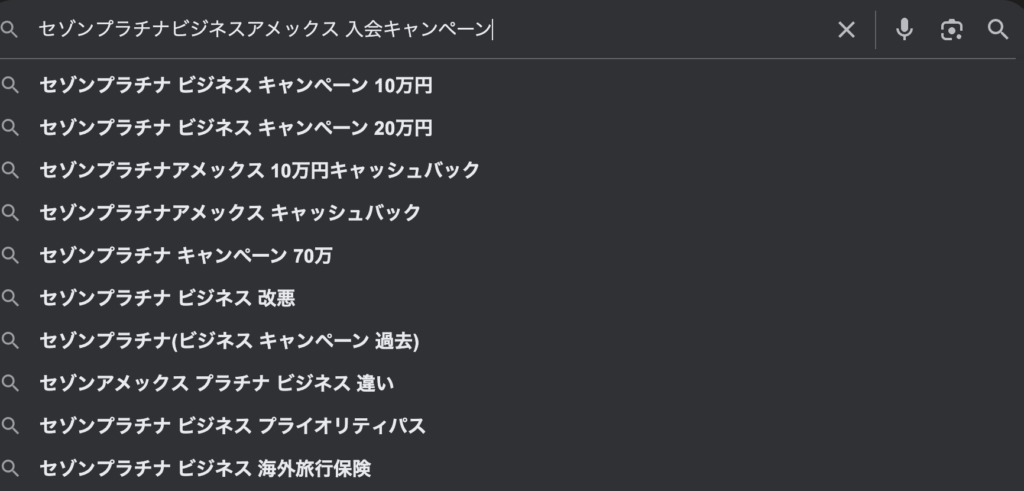This screenshot has height=491, width=1024.
Task: Pick suggestion セゾンプラチナアメックス キャッシュバック
Action: [x=230, y=213]
